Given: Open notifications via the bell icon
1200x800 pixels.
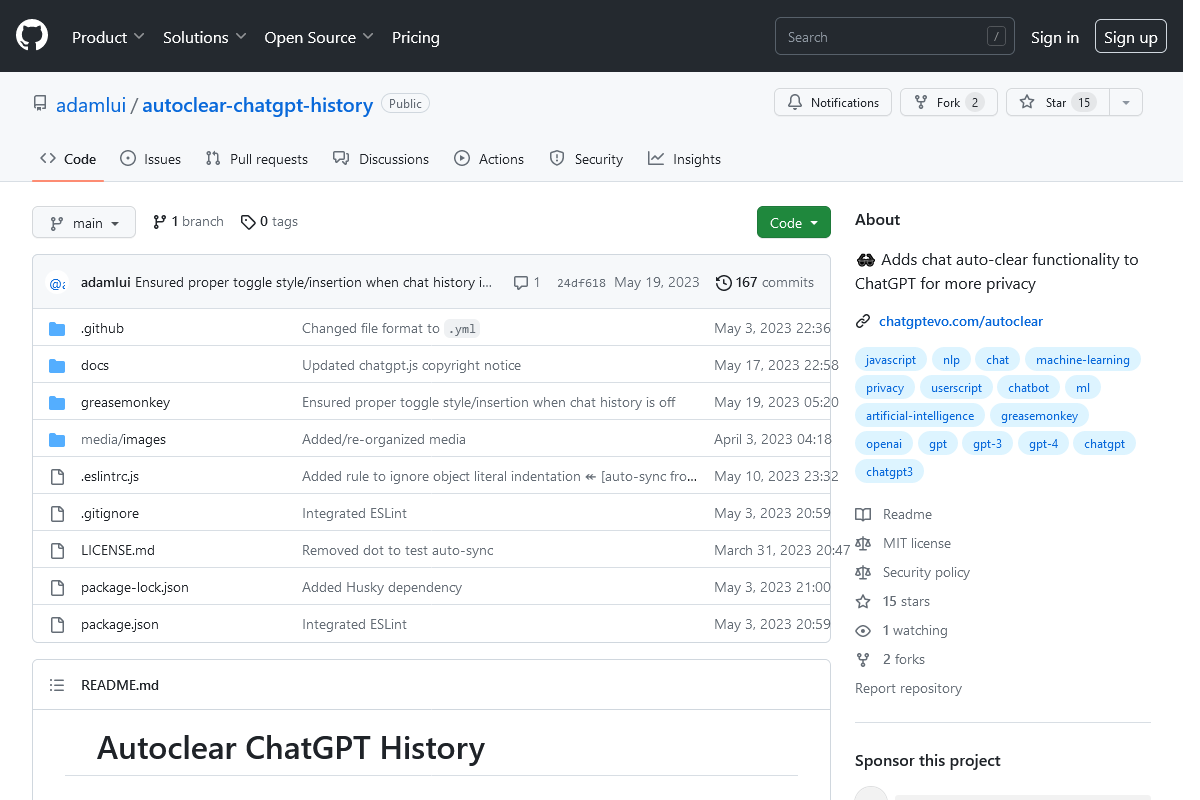Looking at the screenshot, I should coord(795,102).
